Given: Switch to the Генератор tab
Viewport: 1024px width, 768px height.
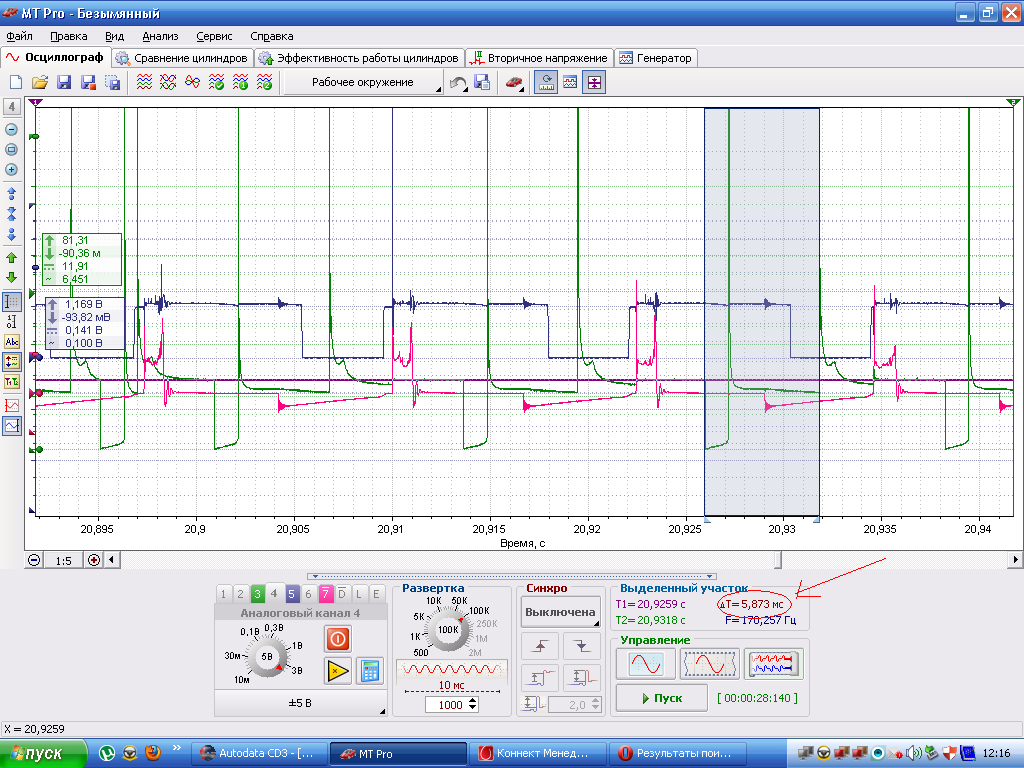Looking at the screenshot, I should click(656, 58).
